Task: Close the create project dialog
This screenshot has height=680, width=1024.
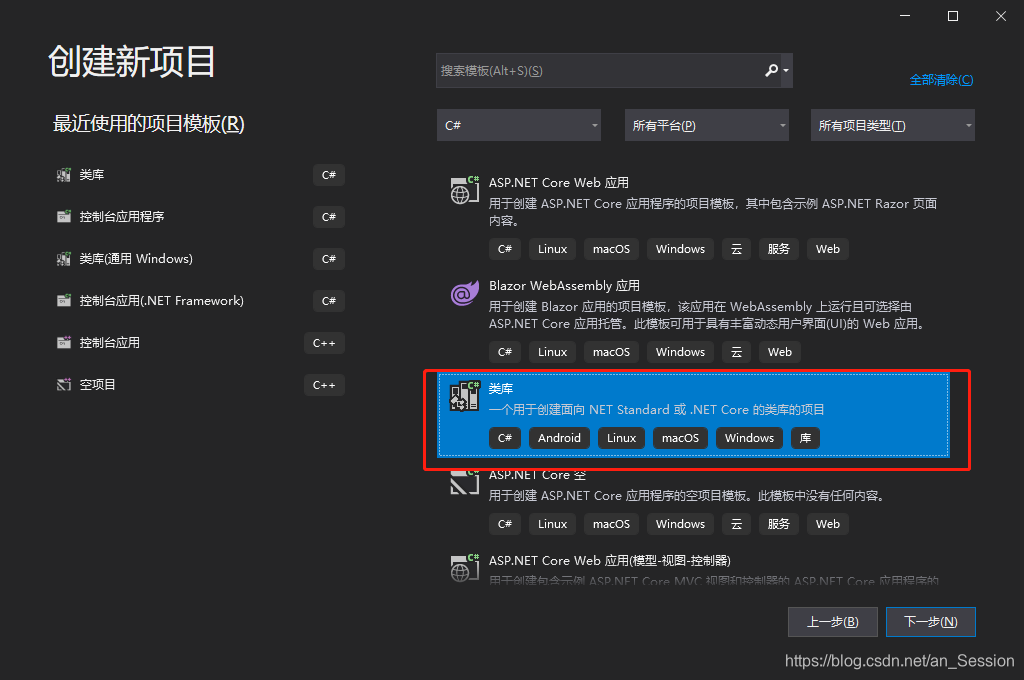Action: point(1000,16)
